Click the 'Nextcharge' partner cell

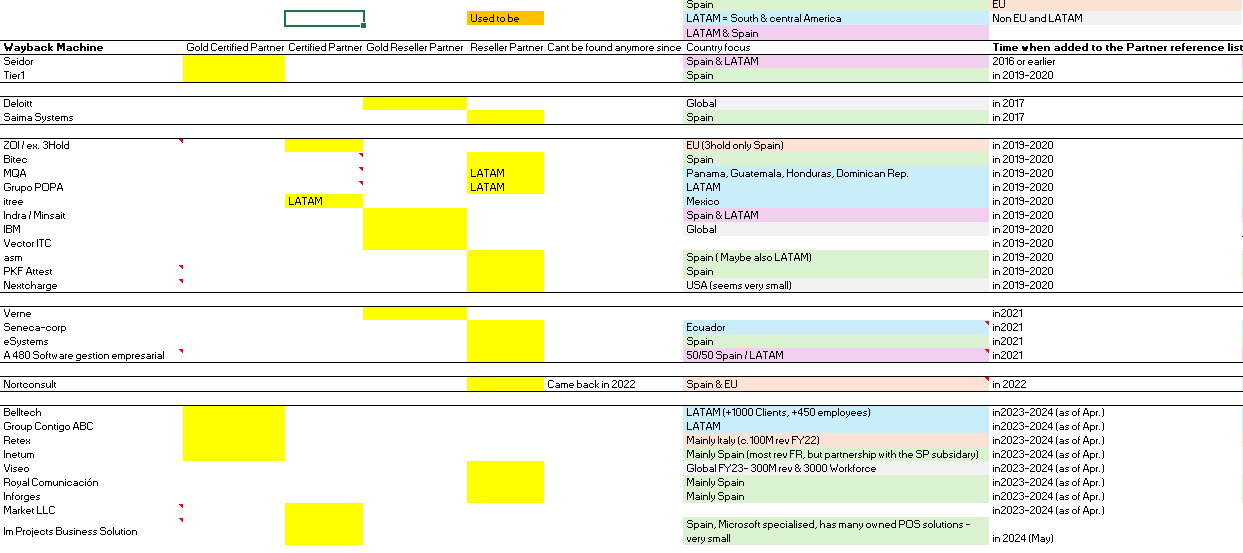[92, 285]
